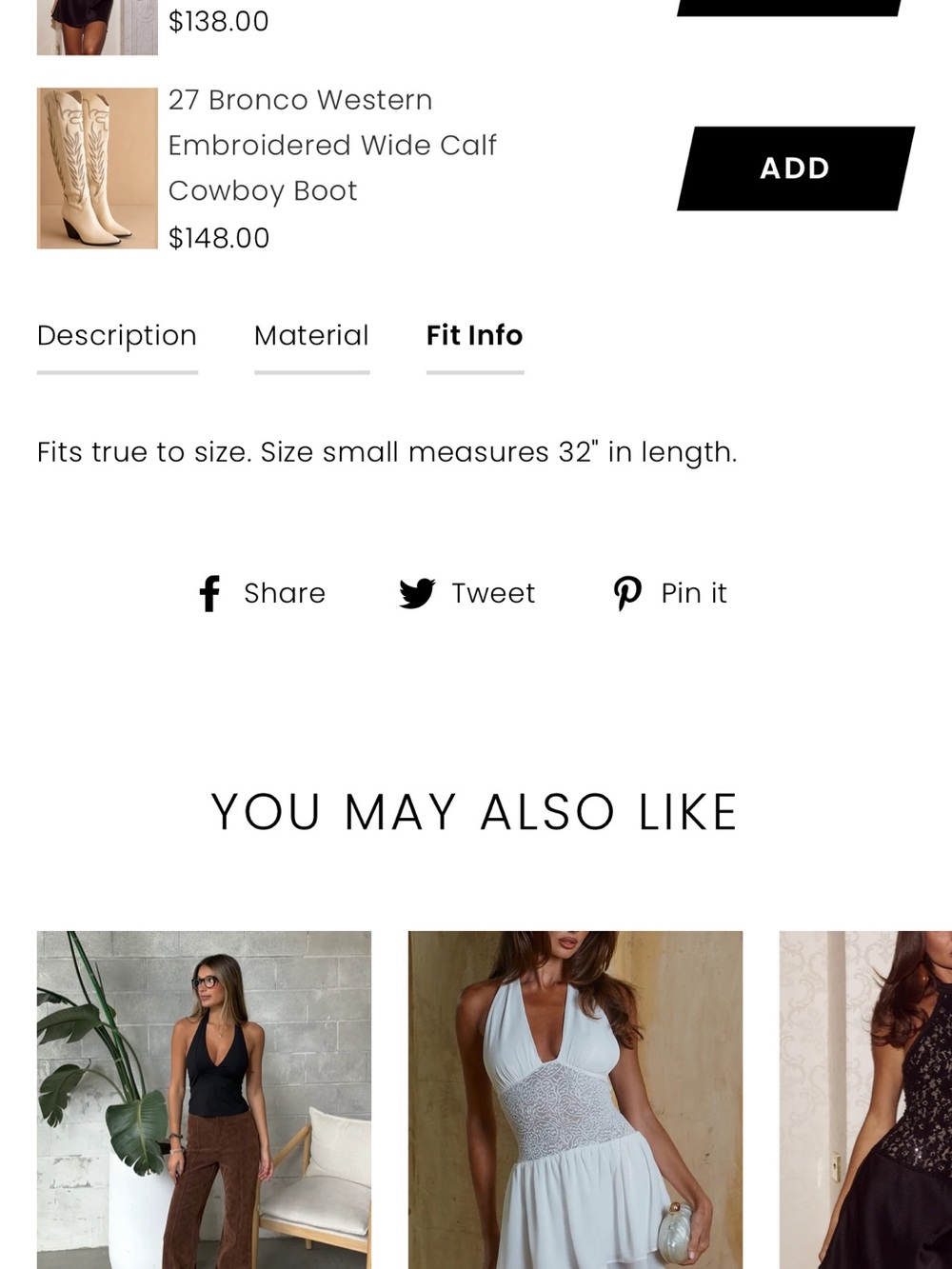Add Bronco Western Cowboy Boot to cart

coord(796,169)
